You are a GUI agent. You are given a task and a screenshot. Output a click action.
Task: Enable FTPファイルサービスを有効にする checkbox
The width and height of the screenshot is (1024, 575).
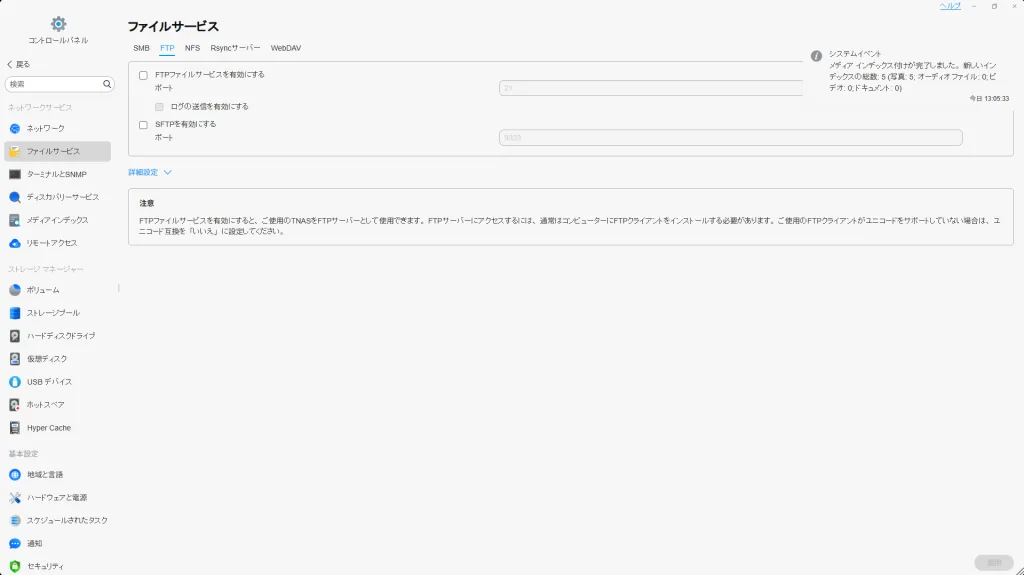(143, 75)
